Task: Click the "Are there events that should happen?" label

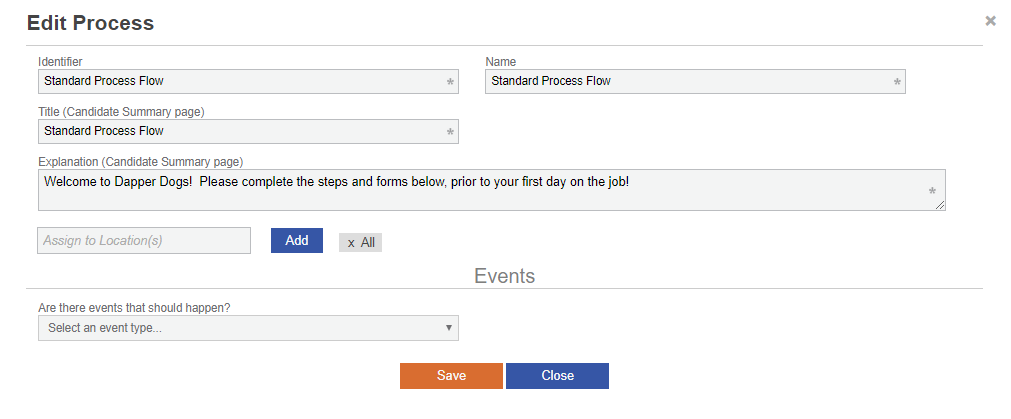Action: pyautogui.click(x=134, y=307)
